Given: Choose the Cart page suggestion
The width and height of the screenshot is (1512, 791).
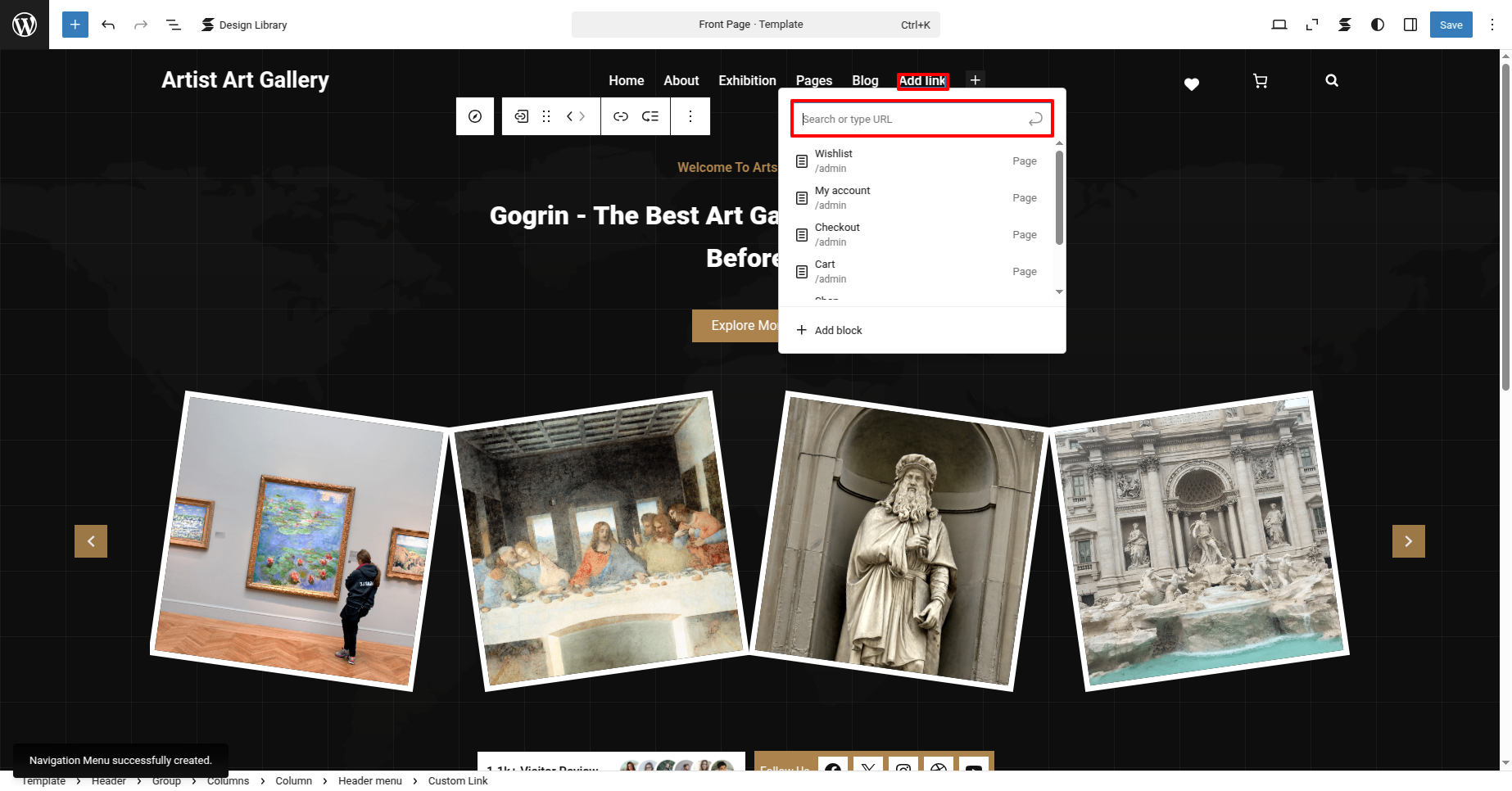Looking at the screenshot, I should click(917, 272).
